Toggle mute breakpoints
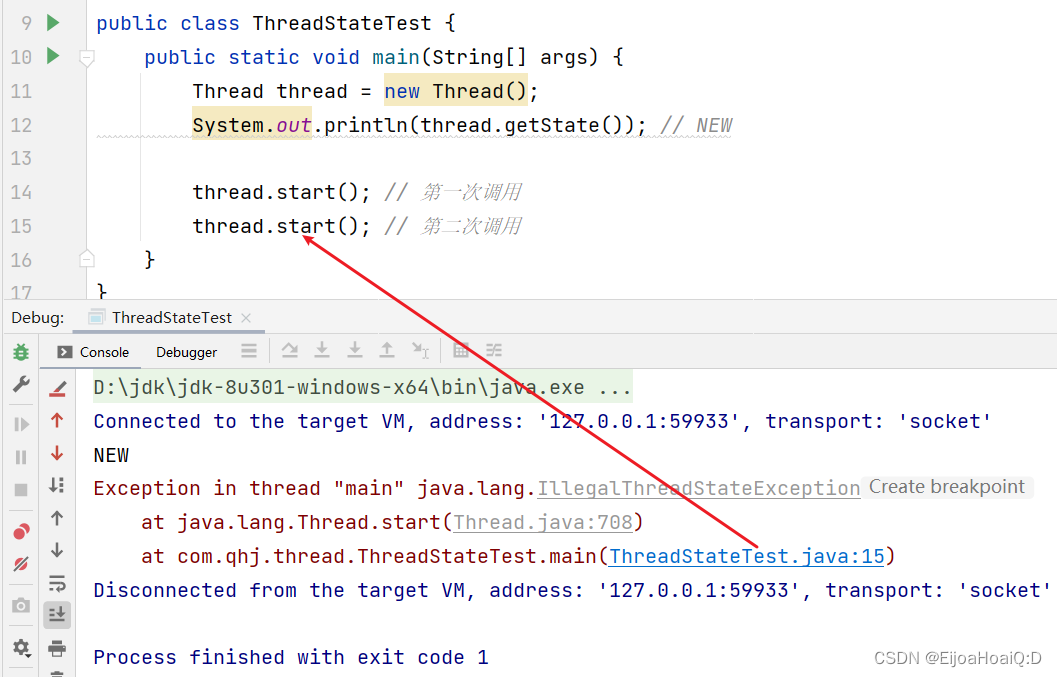Image resolution: width=1057 pixels, height=677 pixels. click(21, 564)
